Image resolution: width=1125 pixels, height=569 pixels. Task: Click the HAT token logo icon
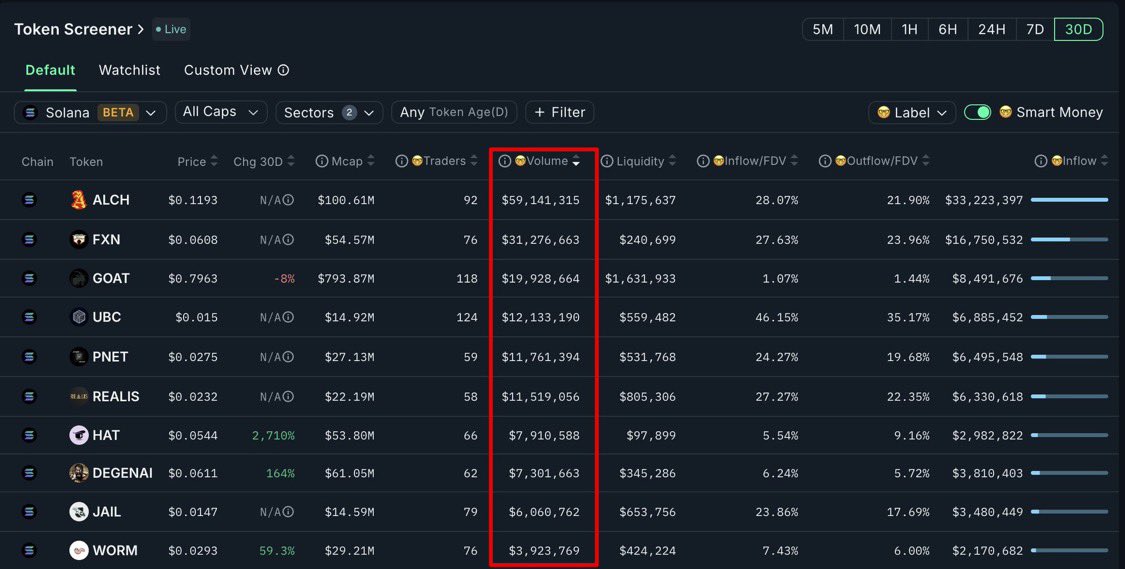pos(79,435)
